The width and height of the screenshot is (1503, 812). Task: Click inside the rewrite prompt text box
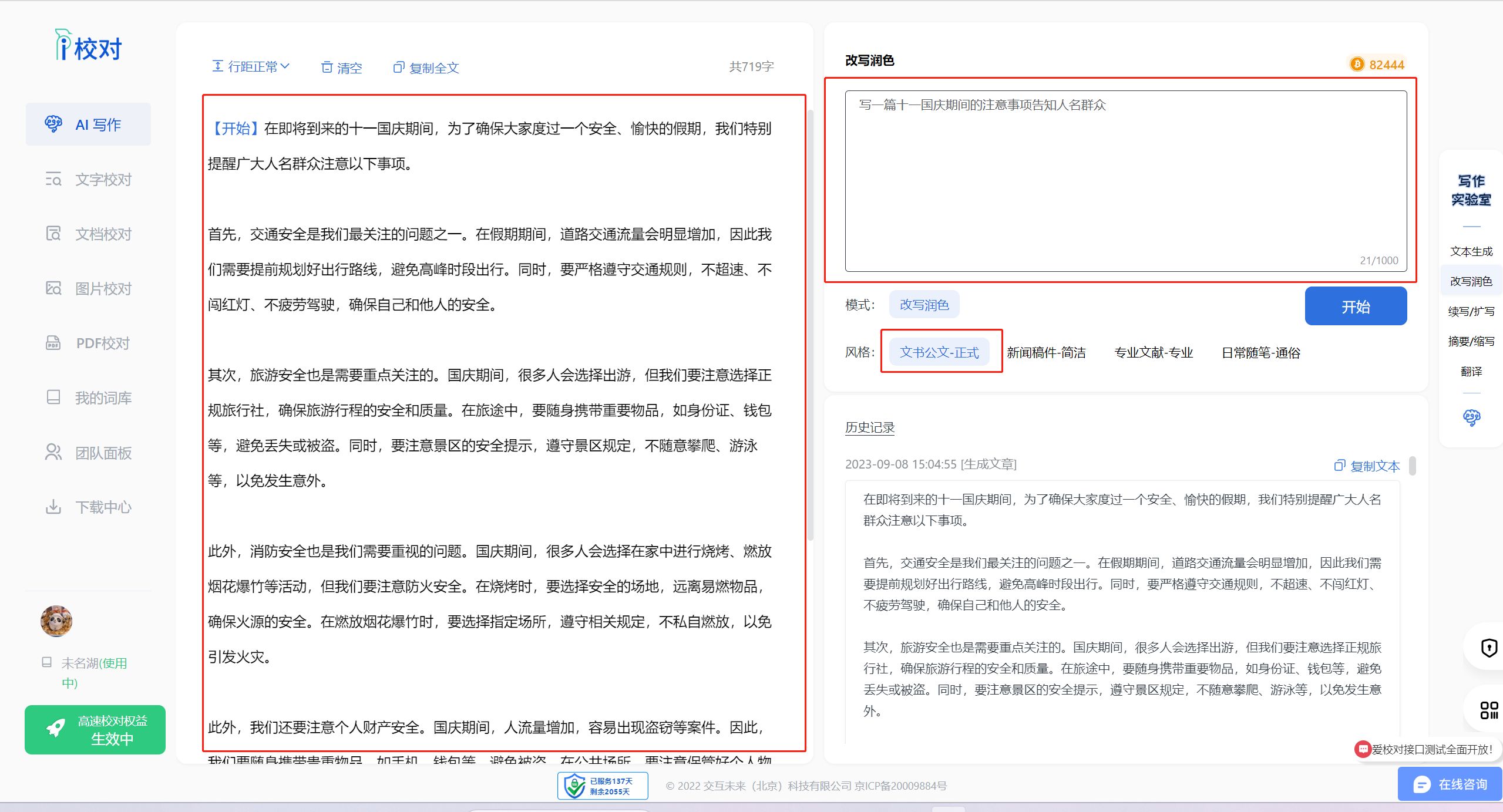[x=1125, y=182]
